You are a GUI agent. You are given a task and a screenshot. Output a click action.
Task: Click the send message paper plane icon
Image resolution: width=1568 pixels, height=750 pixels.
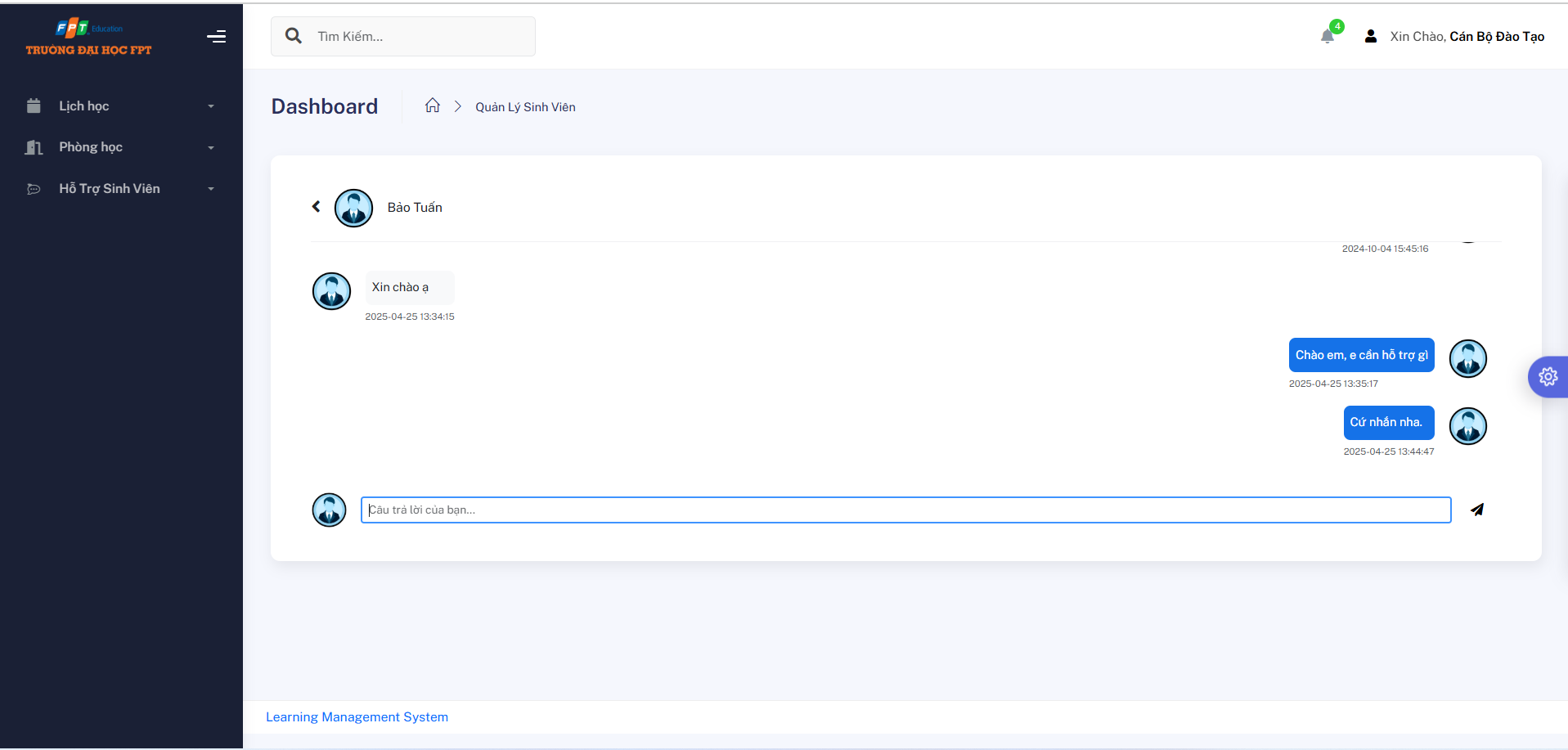click(1476, 510)
